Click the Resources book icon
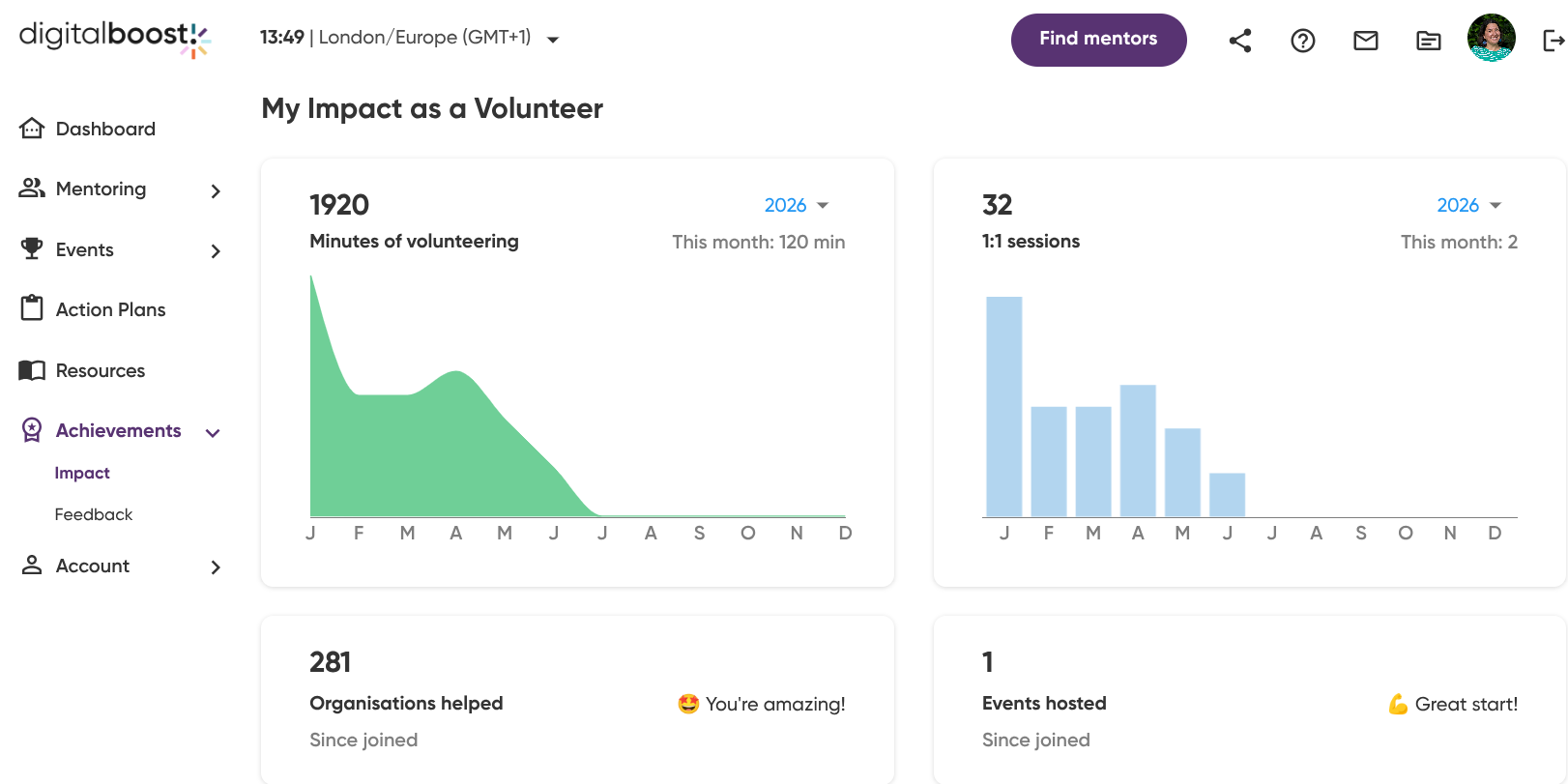Viewport: 1568px width, 784px height. pos(32,370)
